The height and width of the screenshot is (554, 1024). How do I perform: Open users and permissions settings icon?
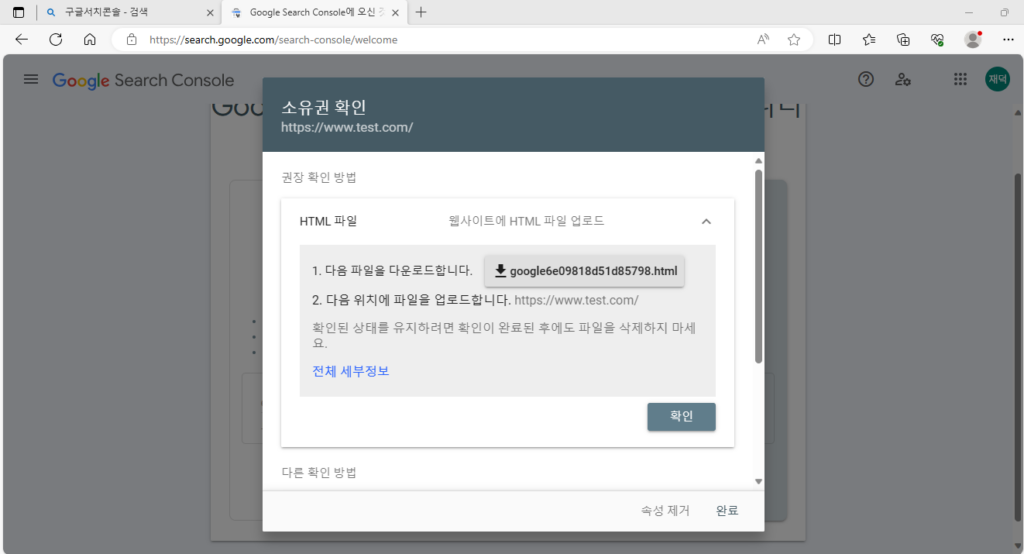(903, 80)
